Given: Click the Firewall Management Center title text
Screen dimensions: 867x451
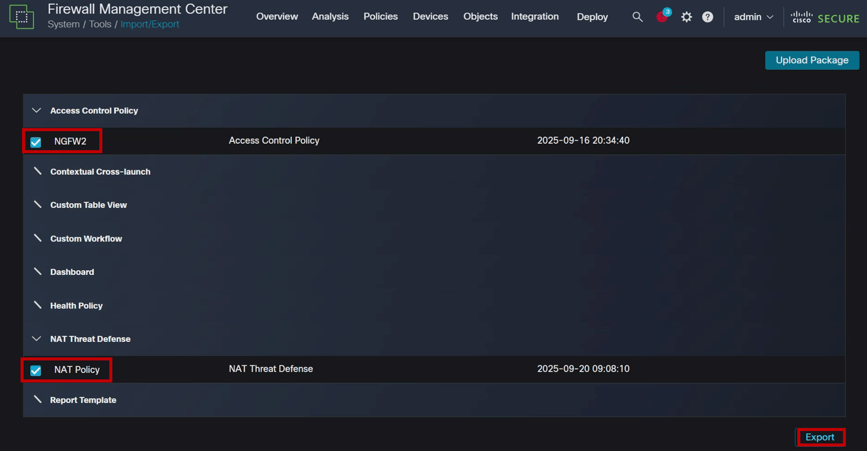Looking at the screenshot, I should (137, 9).
